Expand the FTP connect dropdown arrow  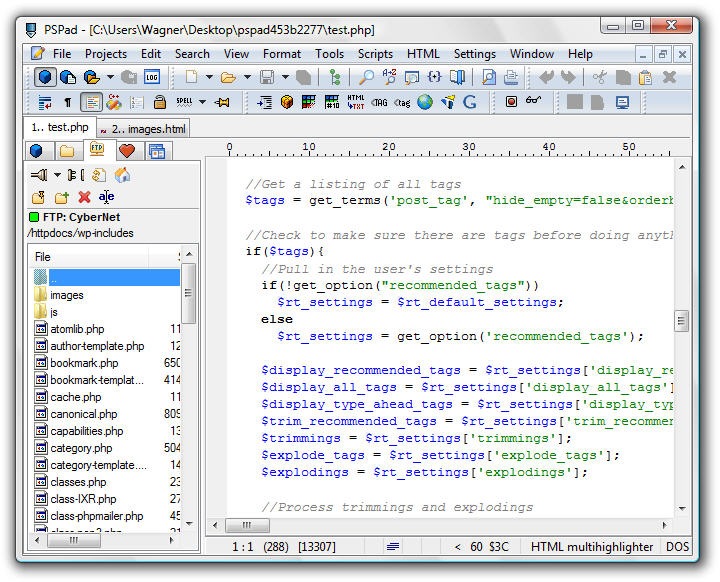[x=57, y=175]
